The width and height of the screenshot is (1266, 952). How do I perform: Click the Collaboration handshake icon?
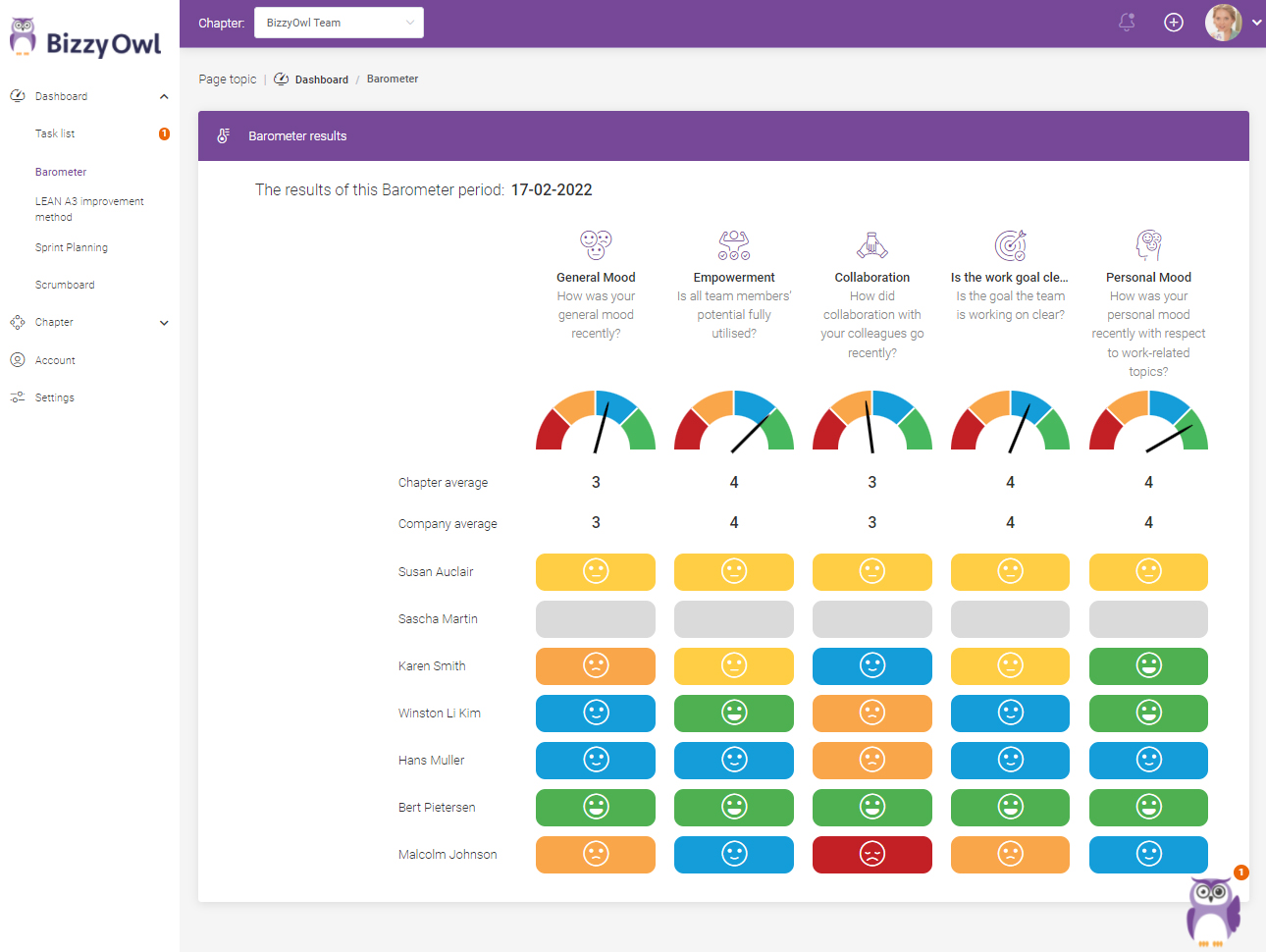point(871,244)
